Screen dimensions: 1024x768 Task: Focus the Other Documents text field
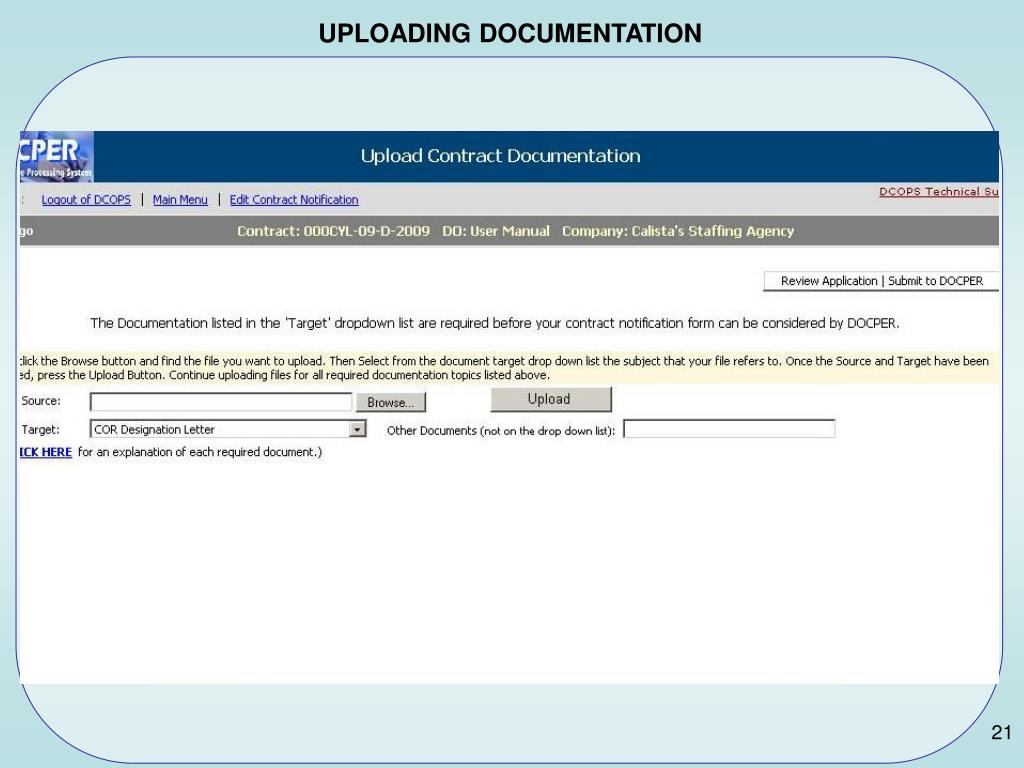pyautogui.click(x=729, y=429)
